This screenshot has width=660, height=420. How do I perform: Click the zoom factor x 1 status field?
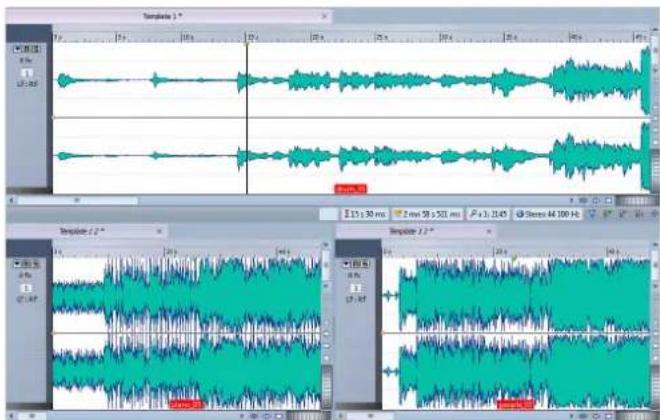pos(488,214)
